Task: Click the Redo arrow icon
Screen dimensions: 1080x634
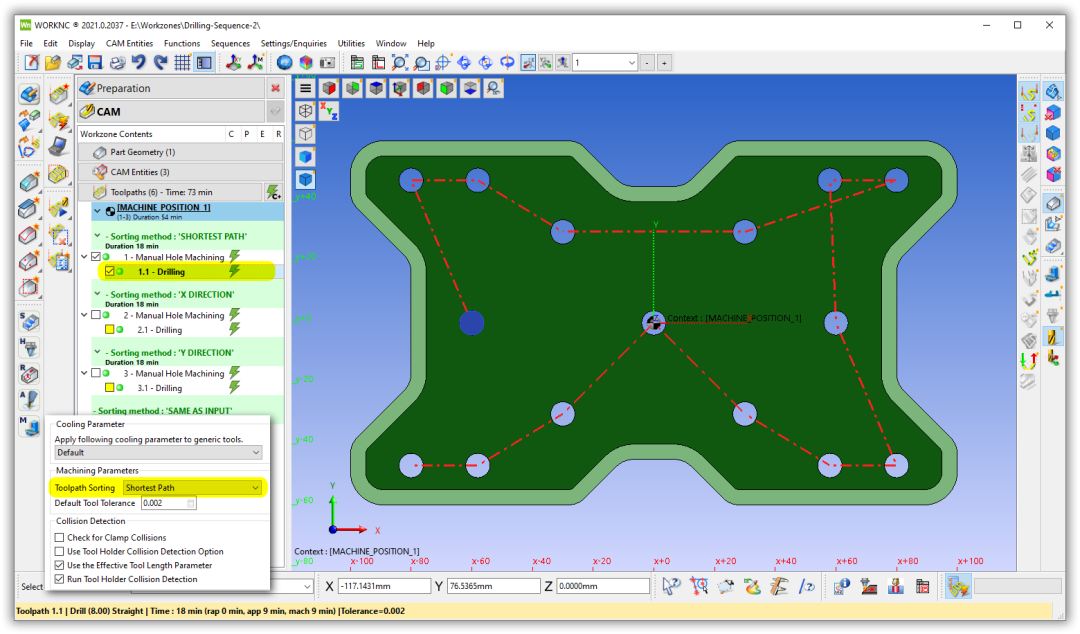Action: click(x=160, y=63)
